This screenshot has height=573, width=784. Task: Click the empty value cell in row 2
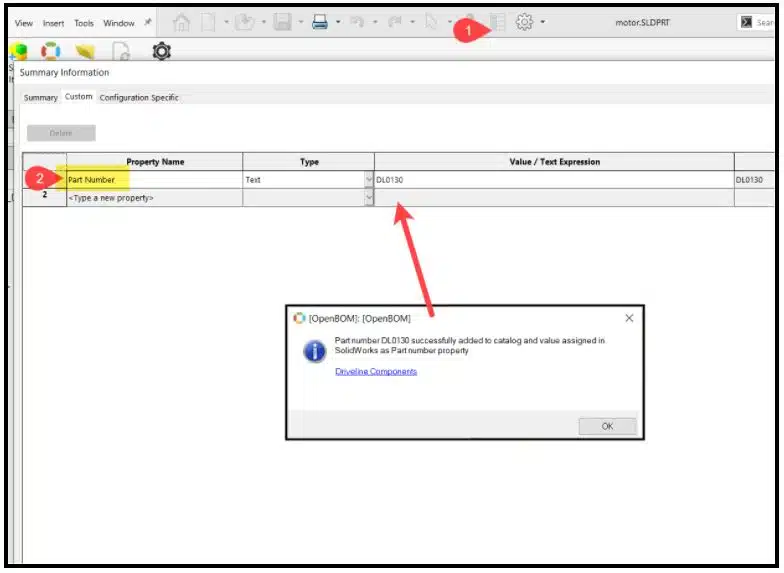554,198
